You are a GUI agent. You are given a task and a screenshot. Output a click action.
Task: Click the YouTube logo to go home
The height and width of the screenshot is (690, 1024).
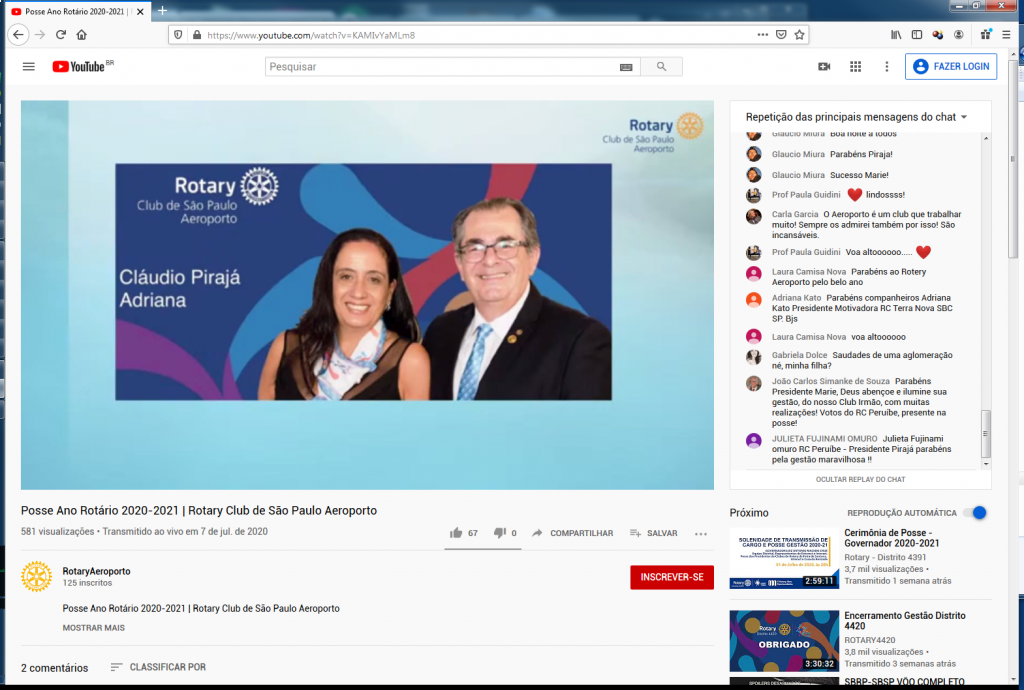[x=78, y=67]
